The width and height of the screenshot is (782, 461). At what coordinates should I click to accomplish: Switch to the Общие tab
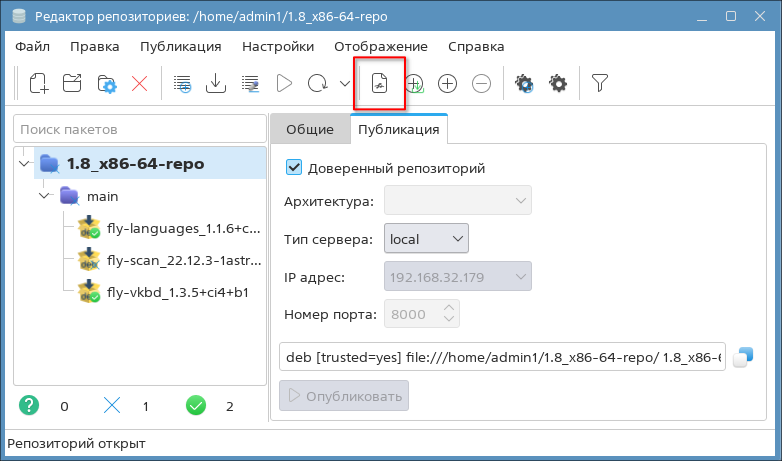(x=309, y=129)
